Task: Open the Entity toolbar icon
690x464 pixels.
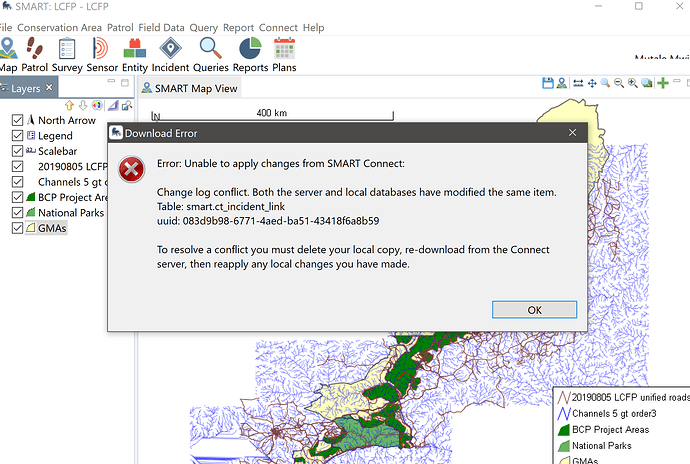Action: [x=135, y=48]
